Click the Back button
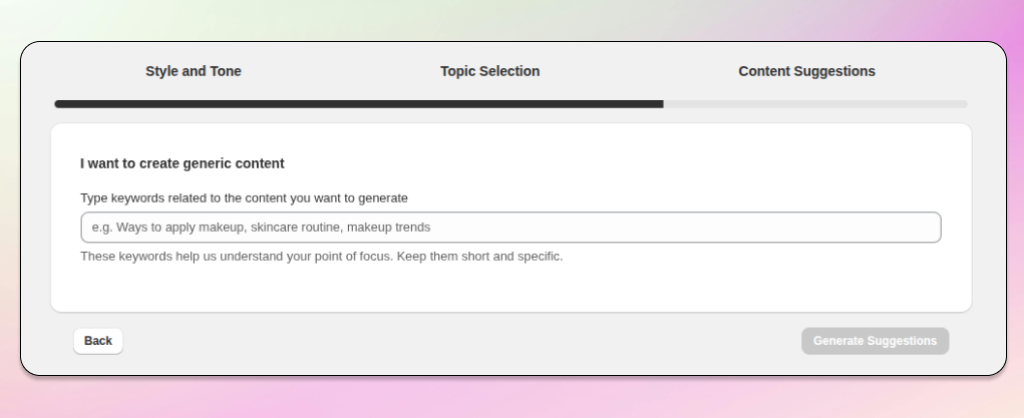Viewport: 1024px width, 418px height. [x=98, y=341]
